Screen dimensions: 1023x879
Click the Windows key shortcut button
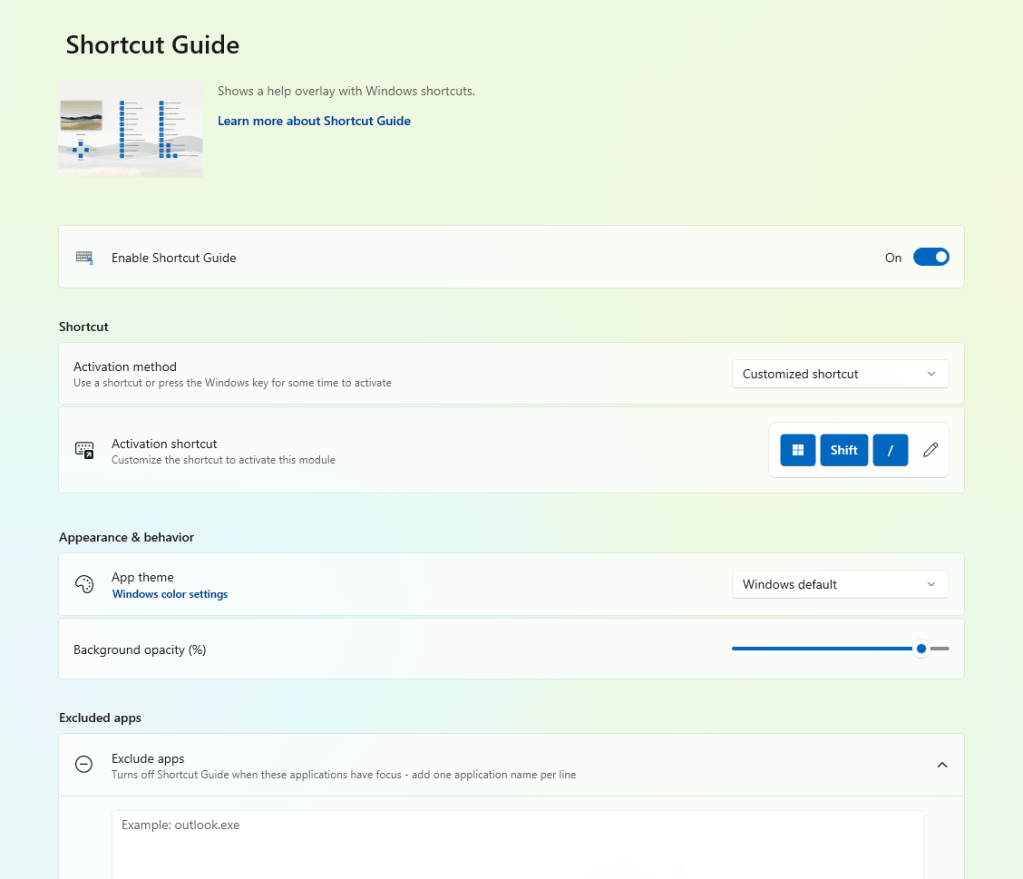pyautogui.click(x=797, y=450)
